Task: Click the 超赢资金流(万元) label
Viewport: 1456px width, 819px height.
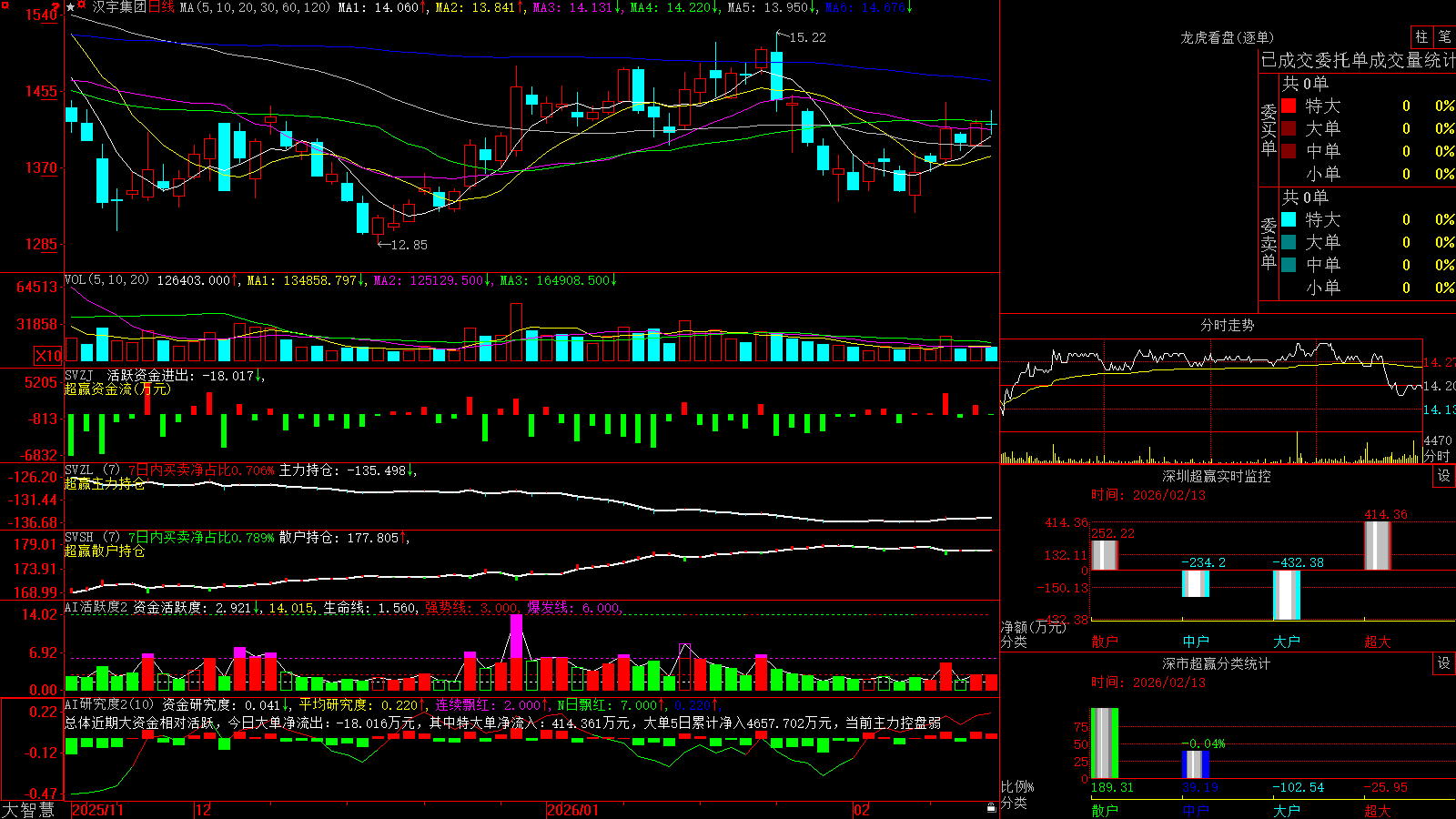Action: tap(117, 389)
